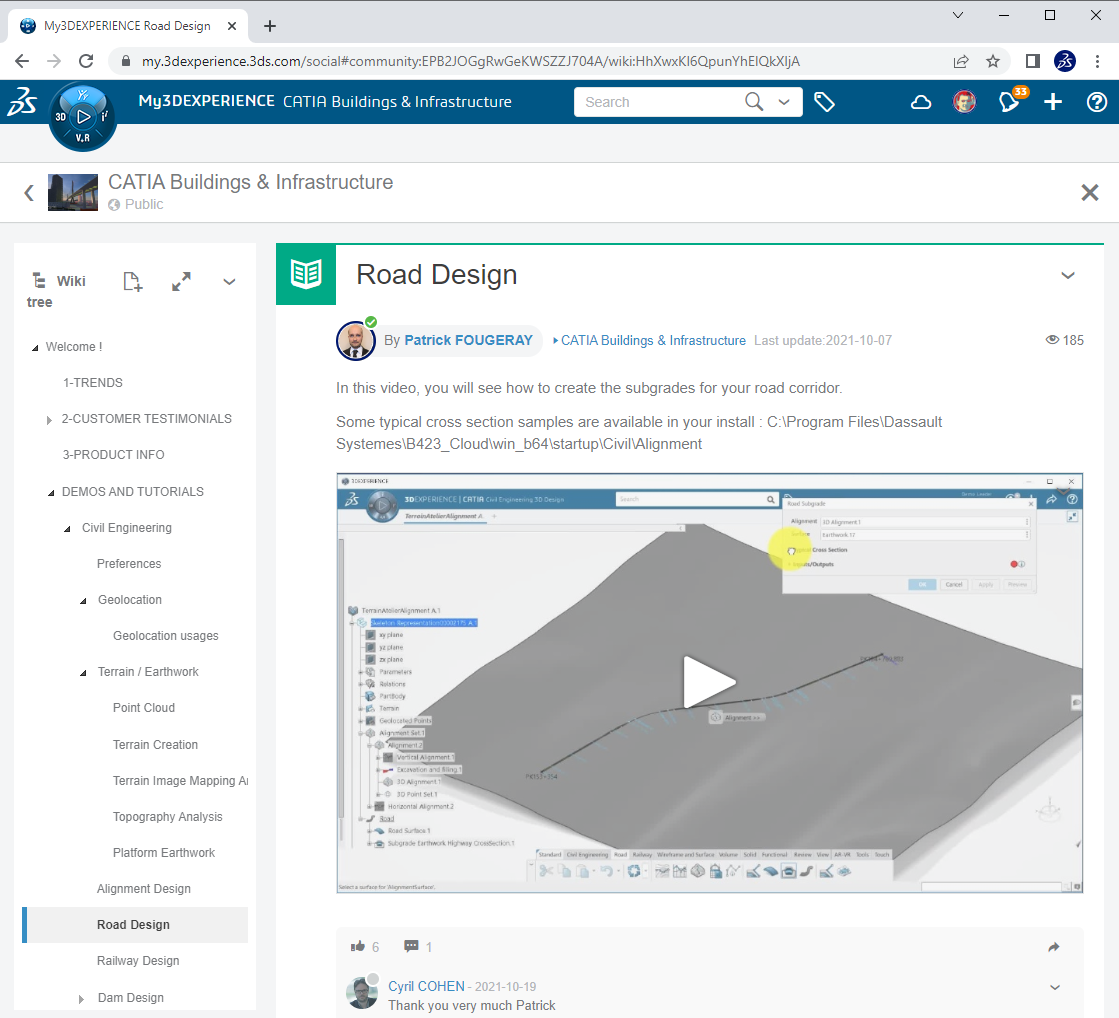Open notifications via the bell icon
This screenshot has width=1119, height=1018.
pos(1009,101)
